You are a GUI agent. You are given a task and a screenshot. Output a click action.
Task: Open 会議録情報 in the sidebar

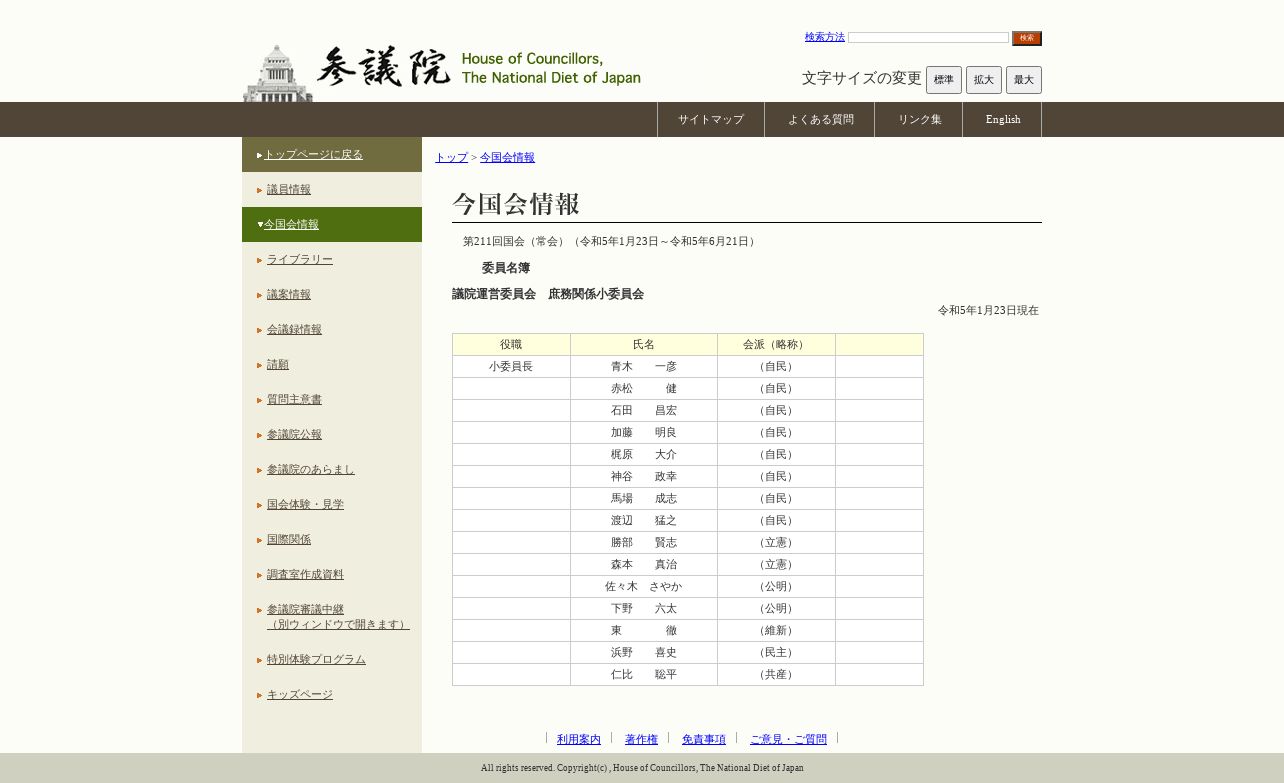294,329
